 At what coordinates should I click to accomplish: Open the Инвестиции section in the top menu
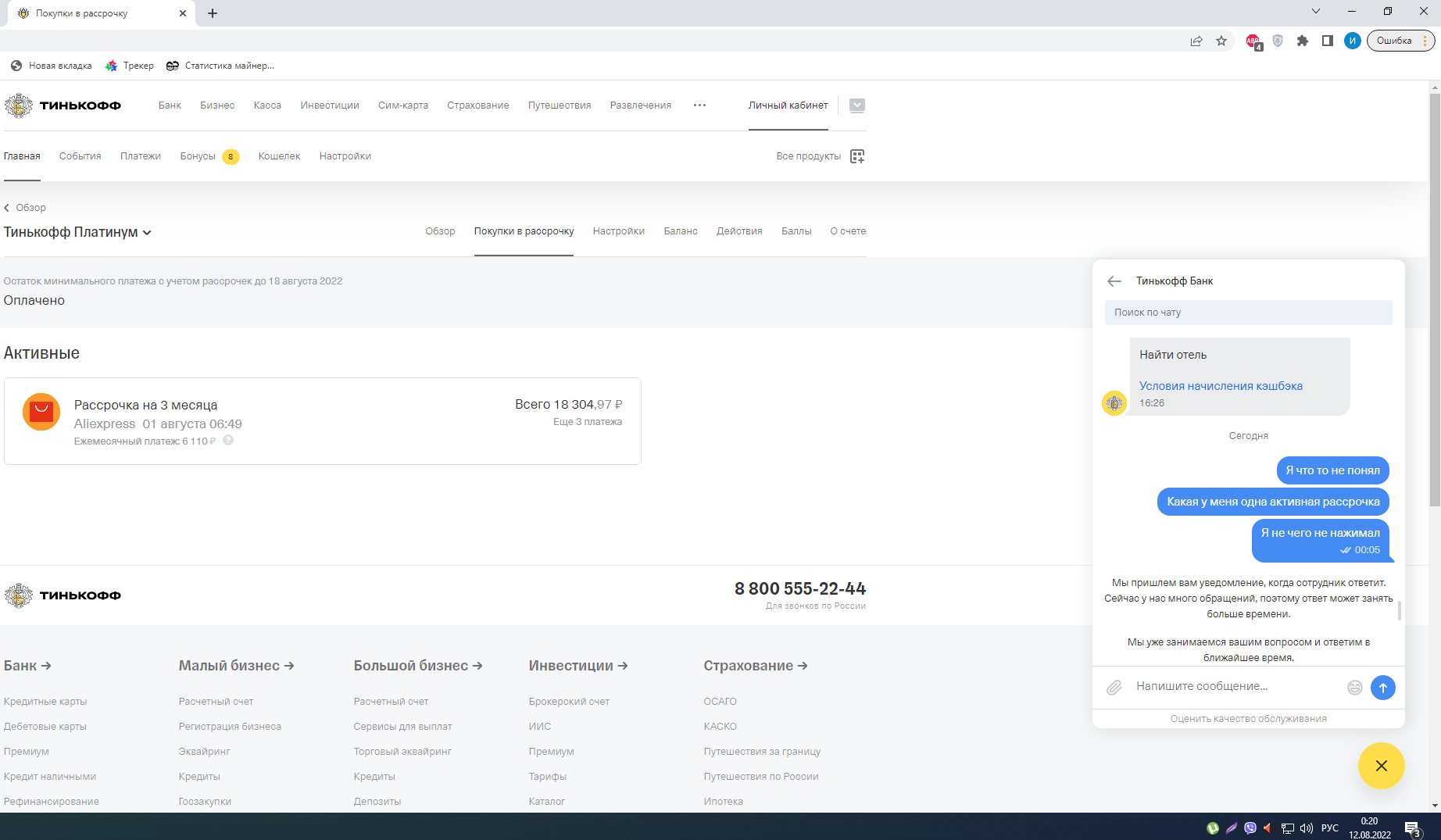pos(330,105)
